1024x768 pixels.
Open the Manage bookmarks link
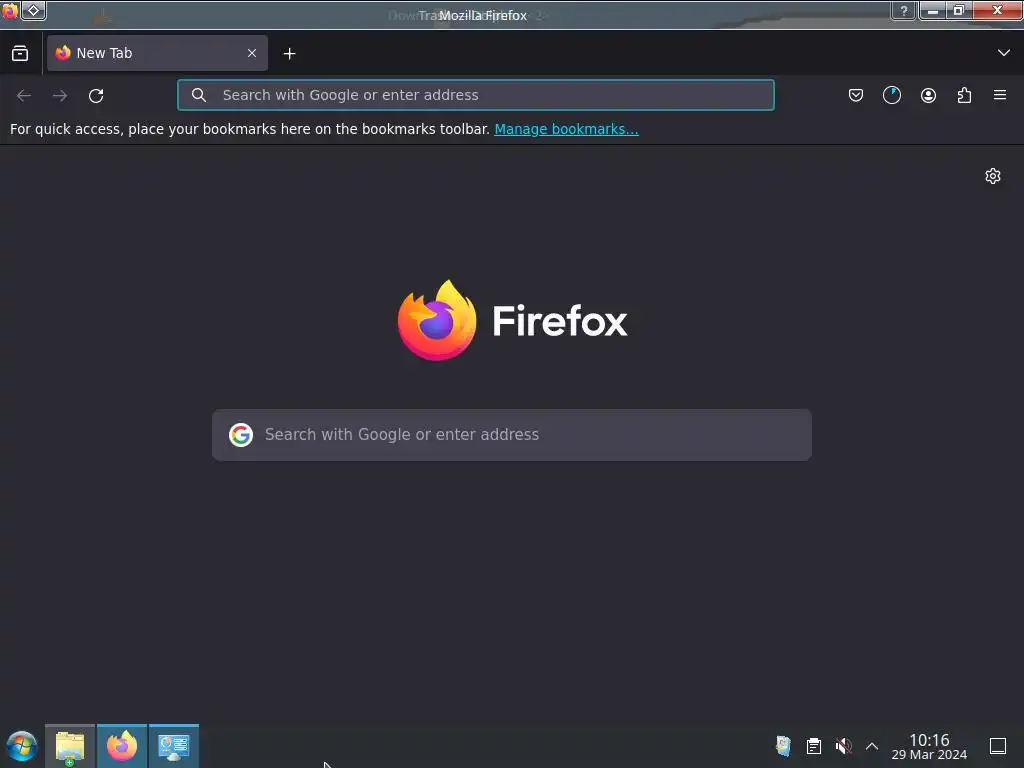click(566, 129)
